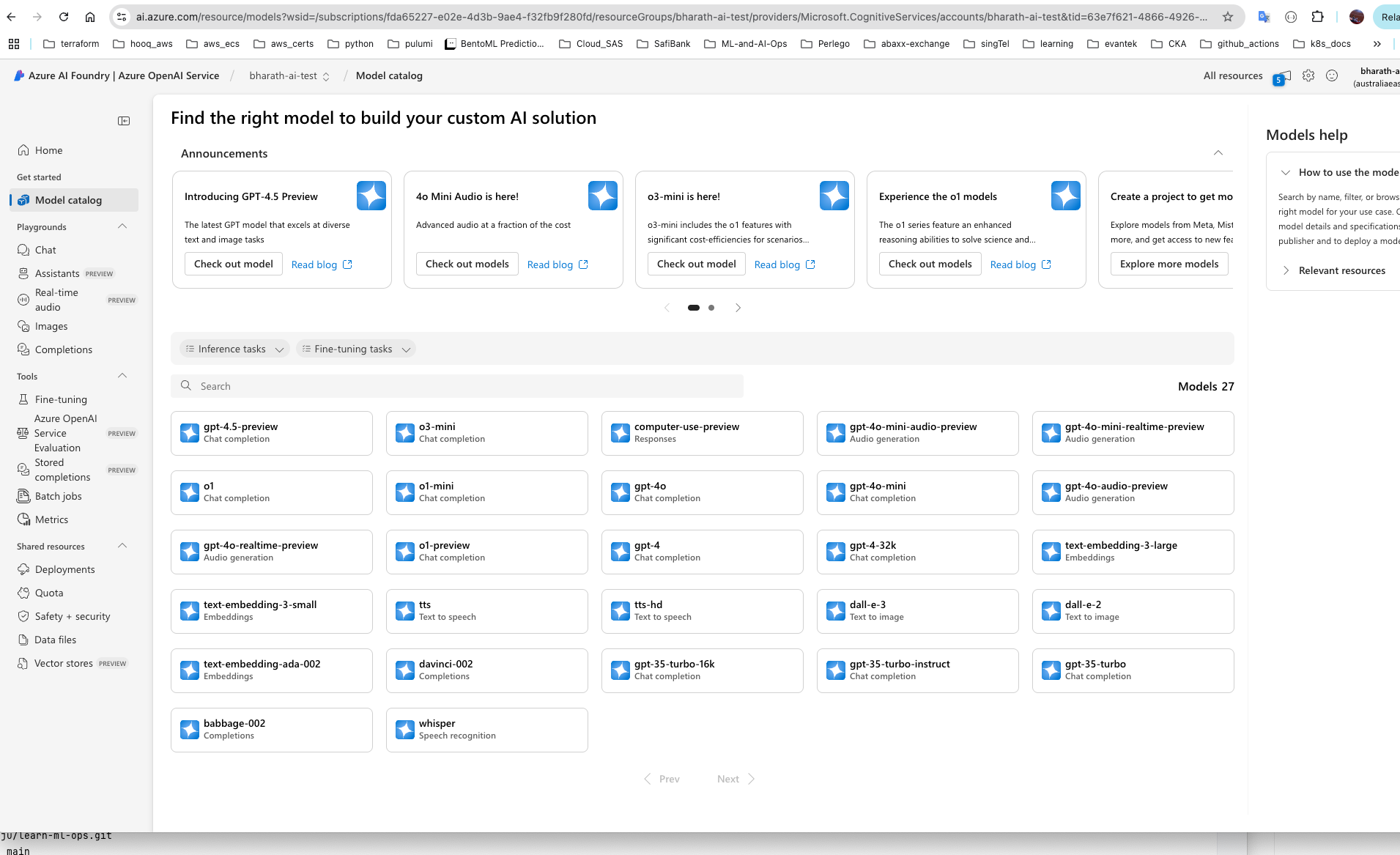1400x855 pixels.
Task: Open notifications megaphone icon
Action: point(1283,76)
